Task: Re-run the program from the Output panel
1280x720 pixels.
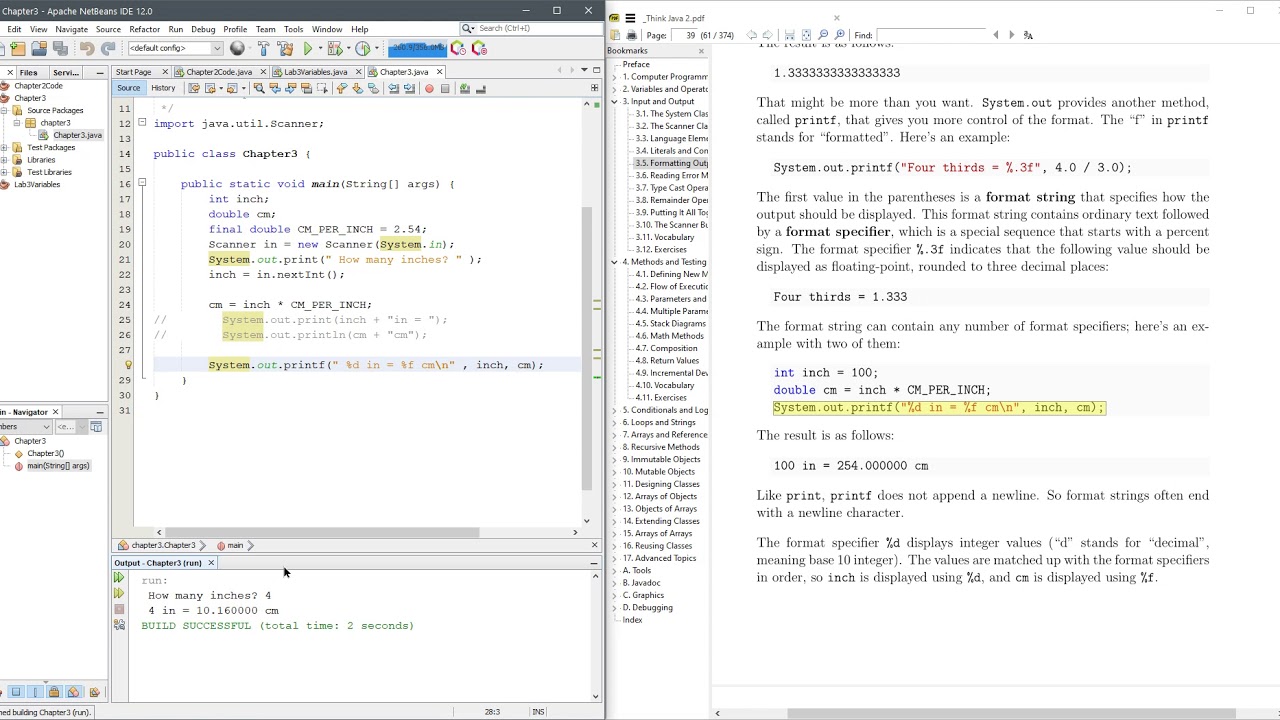Action: click(x=119, y=578)
